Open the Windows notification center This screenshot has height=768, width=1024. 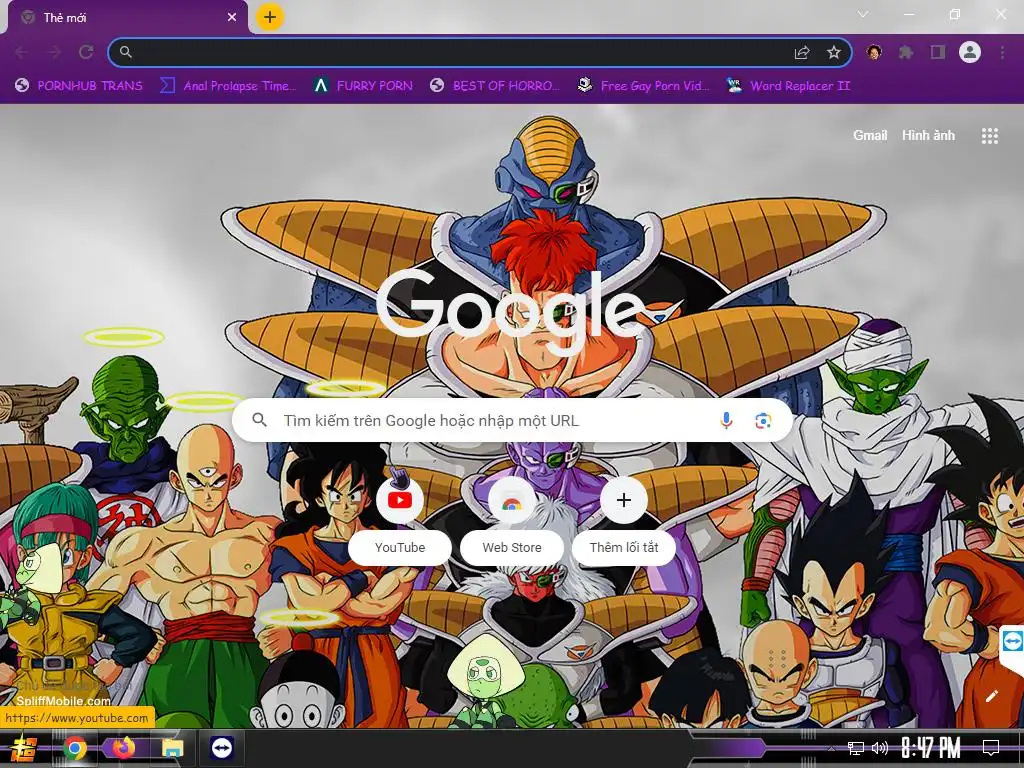tap(991, 748)
